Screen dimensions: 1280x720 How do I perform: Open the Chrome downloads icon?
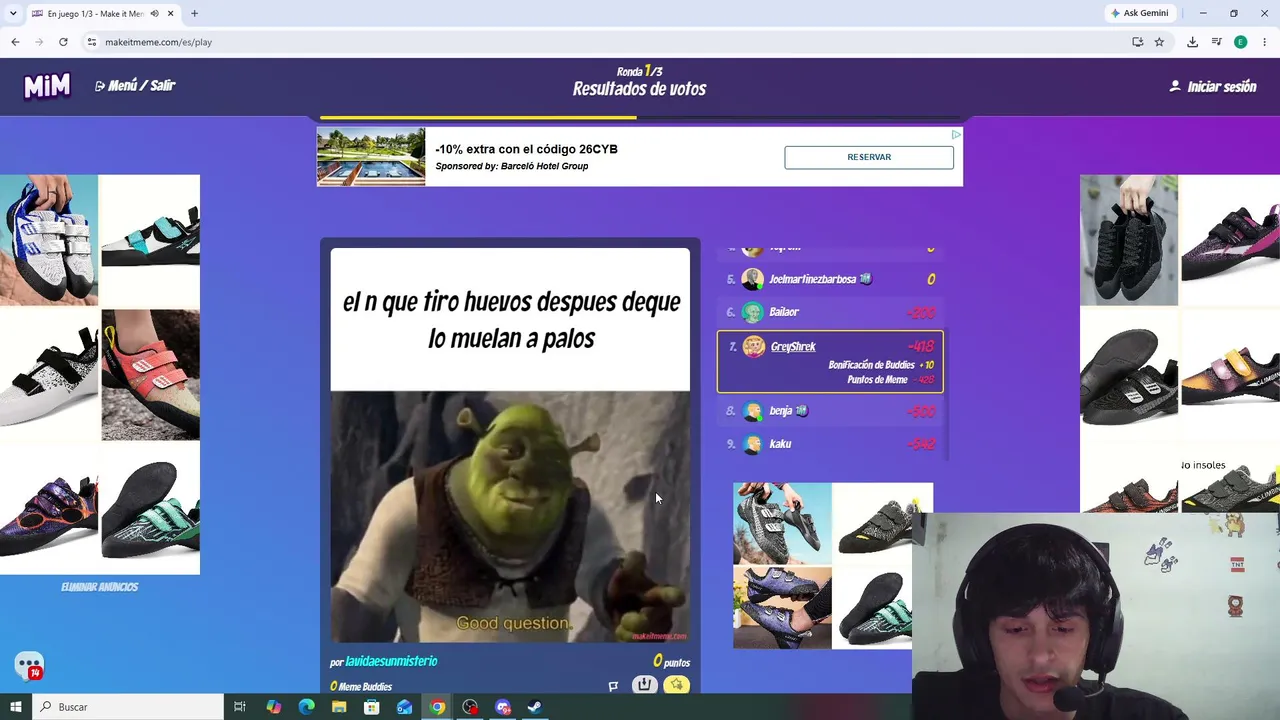[x=1192, y=42]
